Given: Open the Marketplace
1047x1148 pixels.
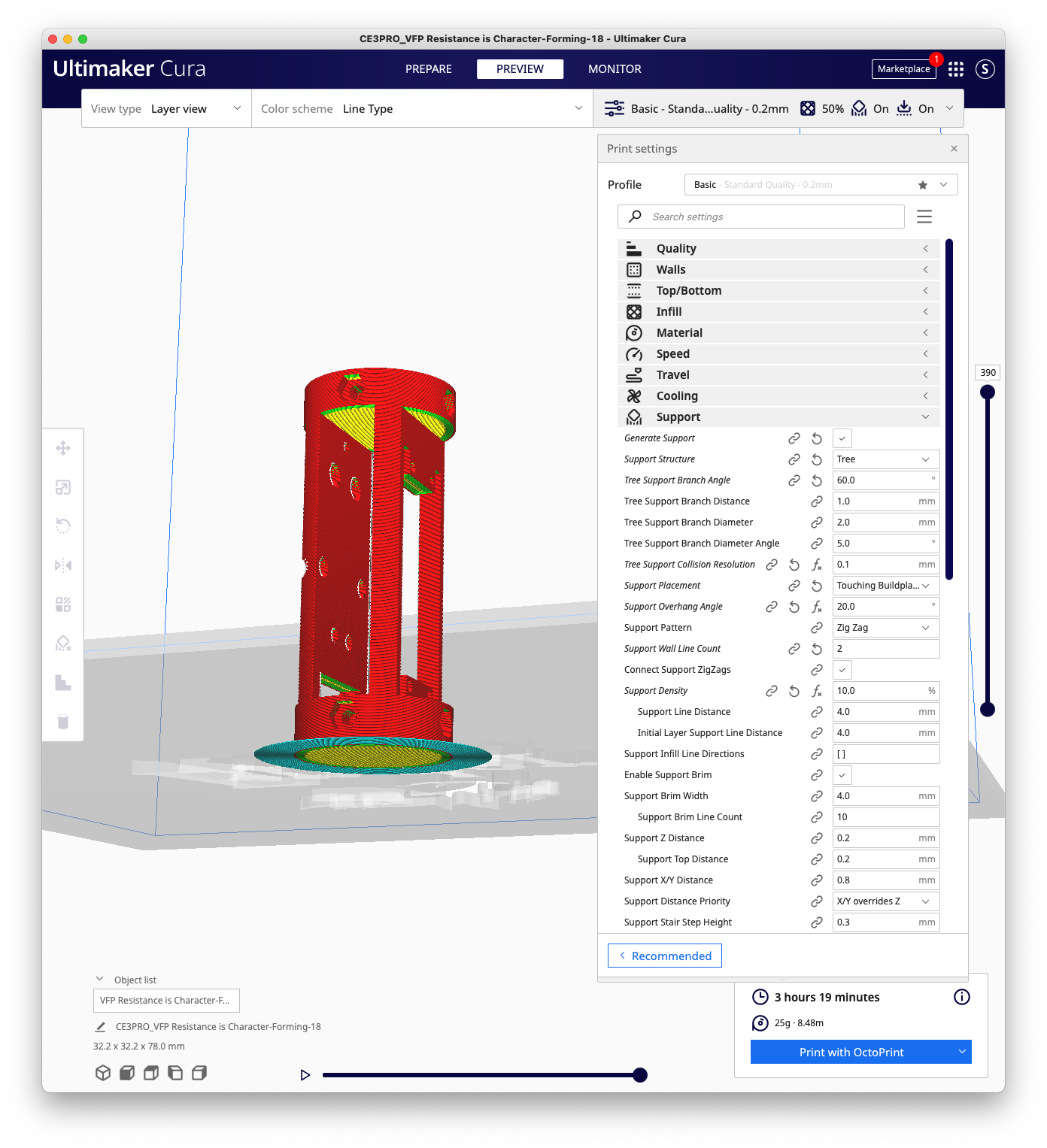Looking at the screenshot, I should (x=904, y=69).
